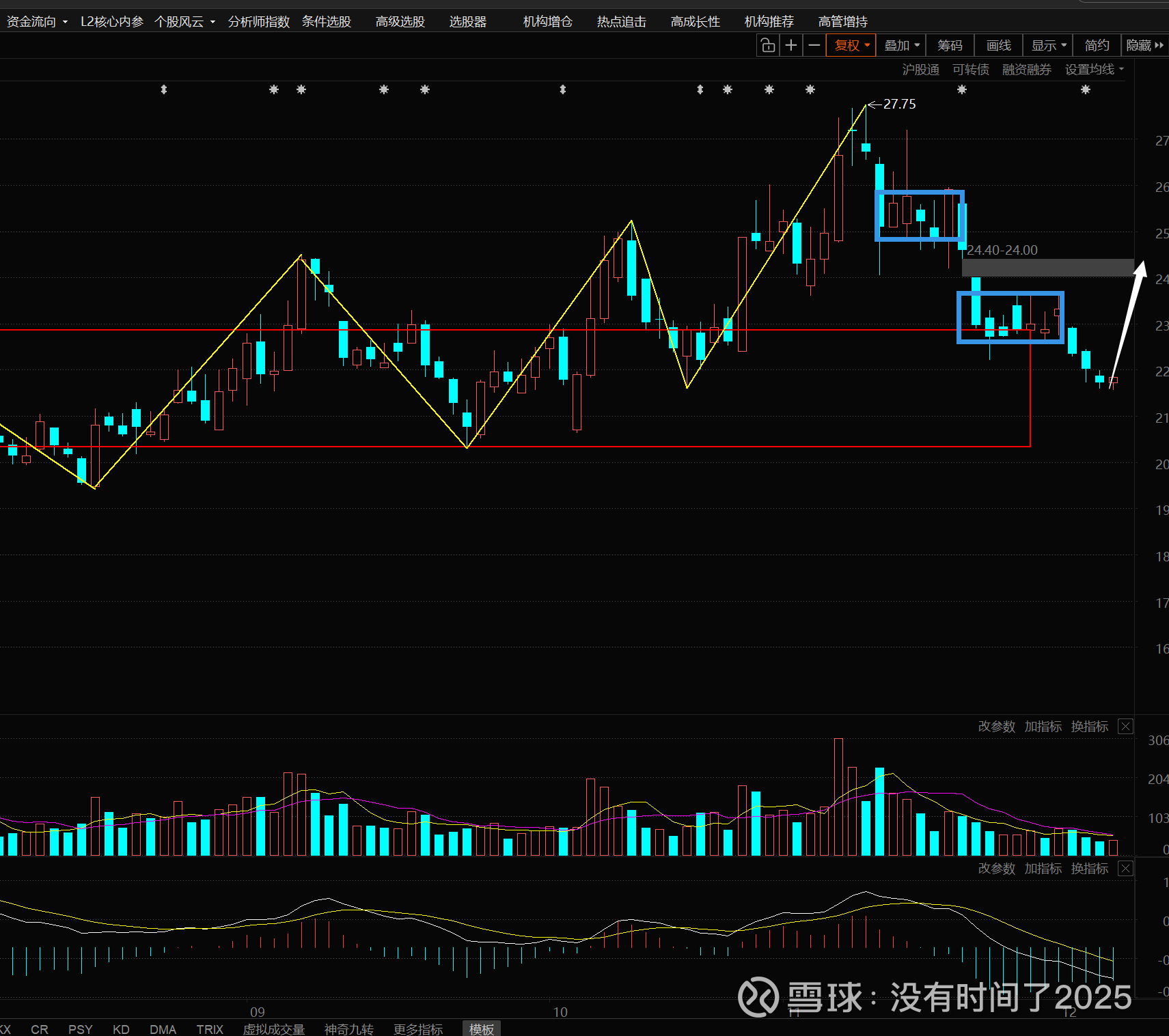Open 更多指标 for more indicators
Viewport: 1169px width, 1036px height.
[418, 1029]
